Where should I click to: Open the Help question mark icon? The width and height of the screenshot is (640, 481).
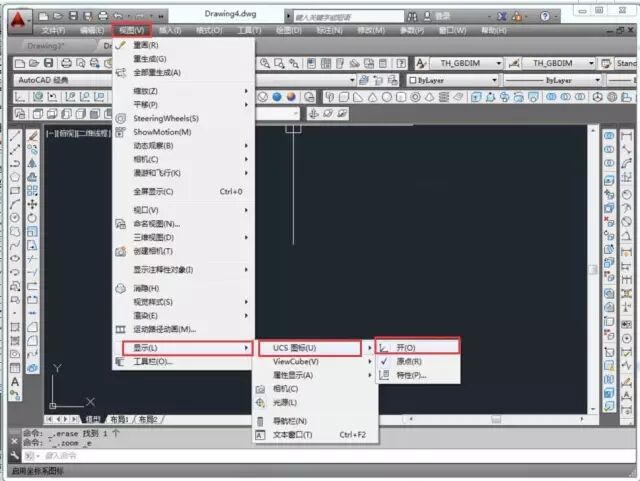point(544,16)
